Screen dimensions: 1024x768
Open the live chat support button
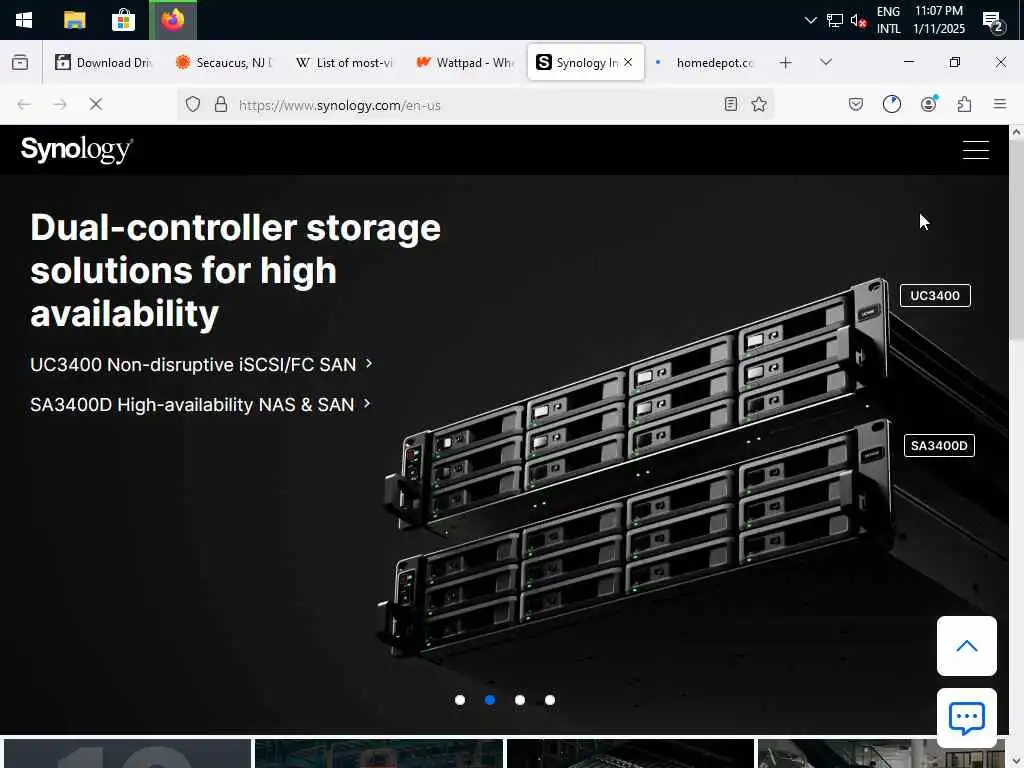click(x=967, y=718)
